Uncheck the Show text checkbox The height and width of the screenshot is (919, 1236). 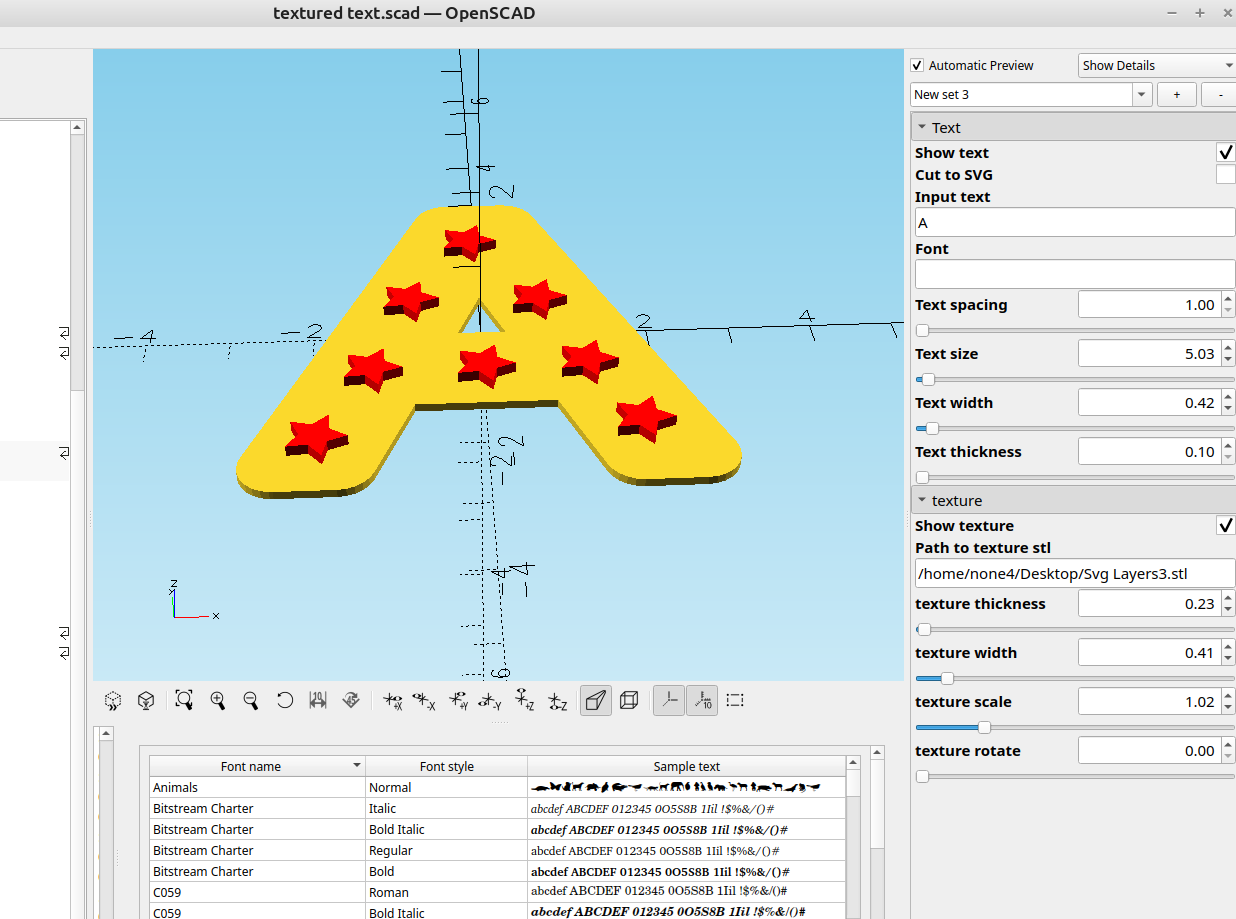(1225, 153)
